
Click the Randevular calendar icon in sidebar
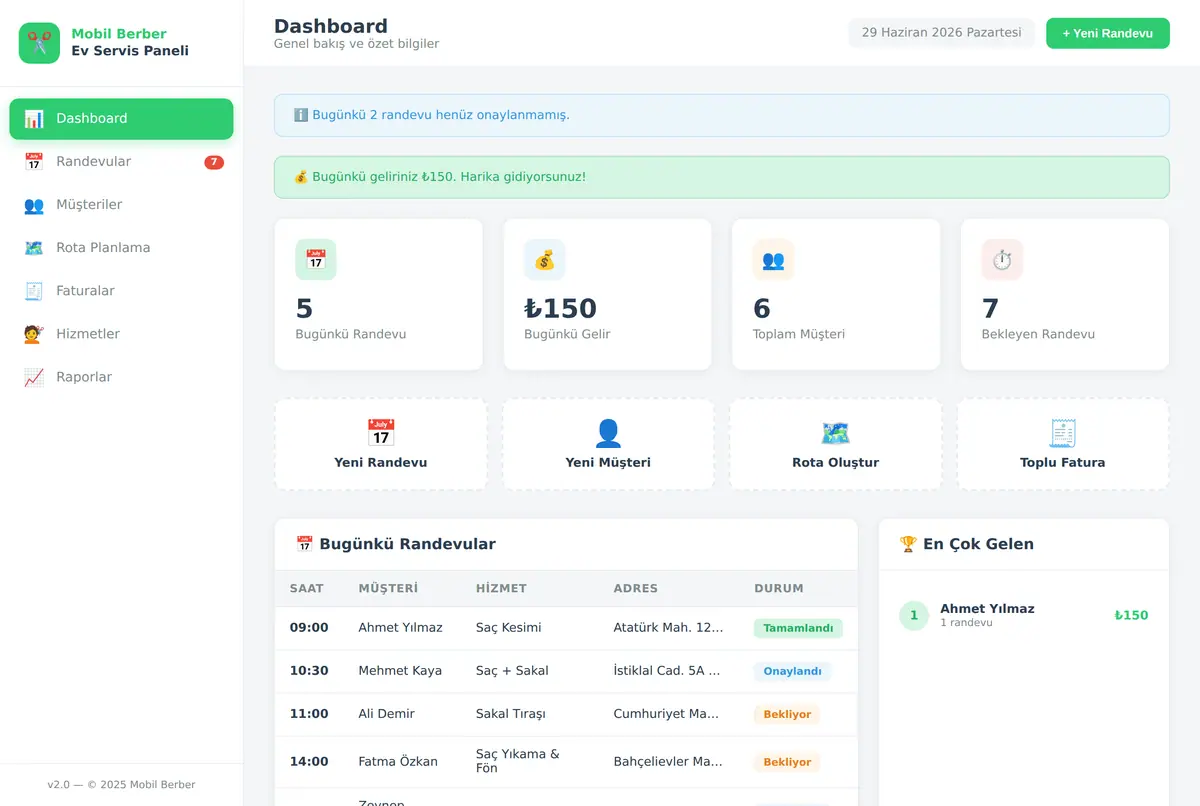[34, 162]
